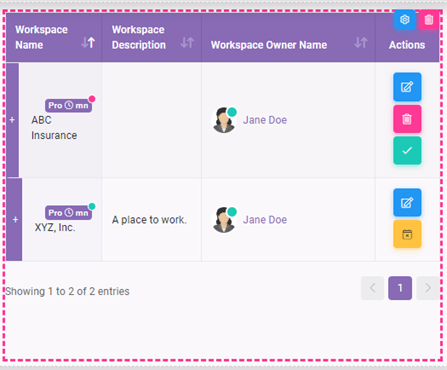Screen dimensions: 447x370
Task: Click the Pro badge on XYZ, Inc.
Action: click(68, 213)
